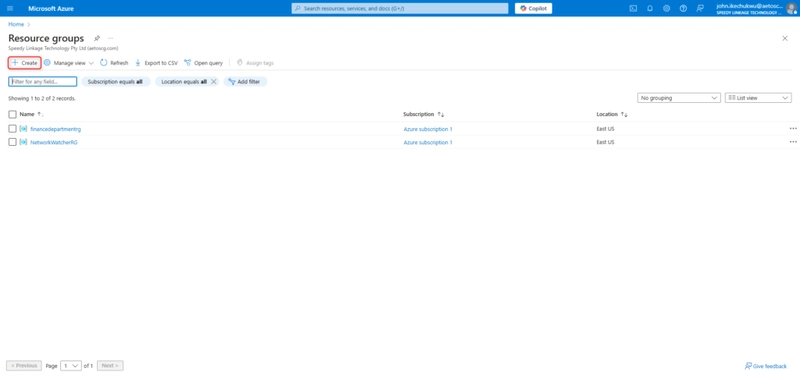The image size is (800, 379).
Task: Focus the Filter for any field box
Action: click(43, 82)
